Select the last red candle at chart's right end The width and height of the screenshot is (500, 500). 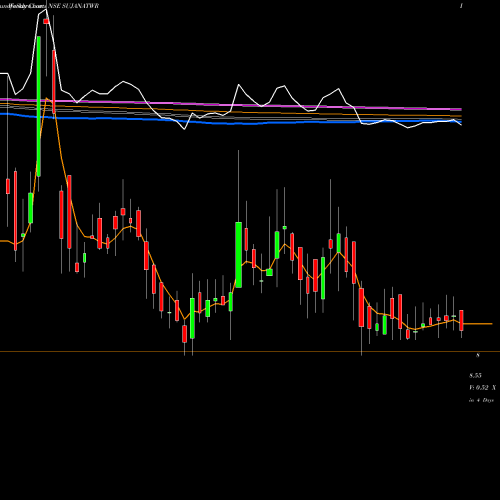pos(461,320)
